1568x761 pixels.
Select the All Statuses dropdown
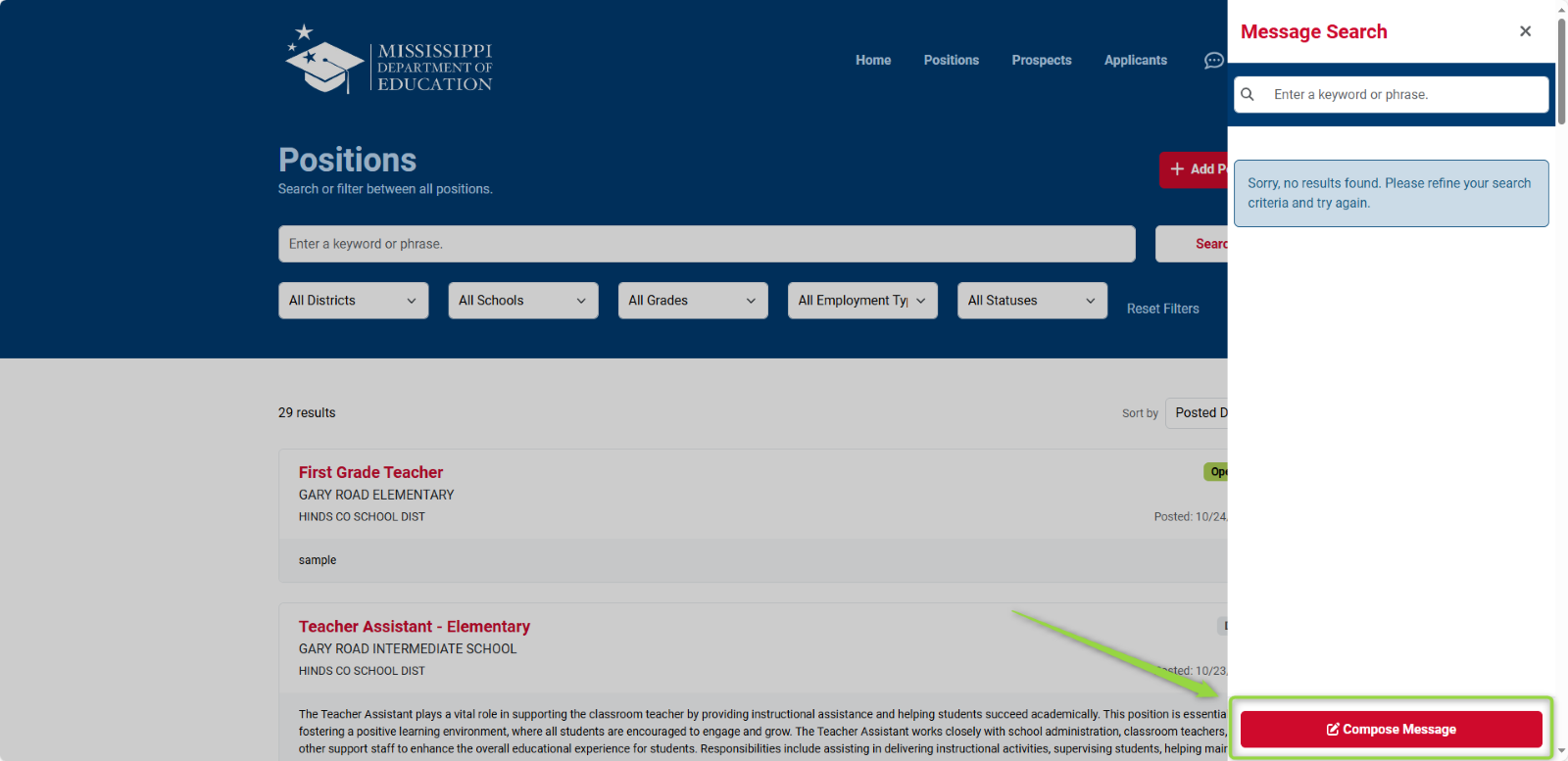[1031, 301]
